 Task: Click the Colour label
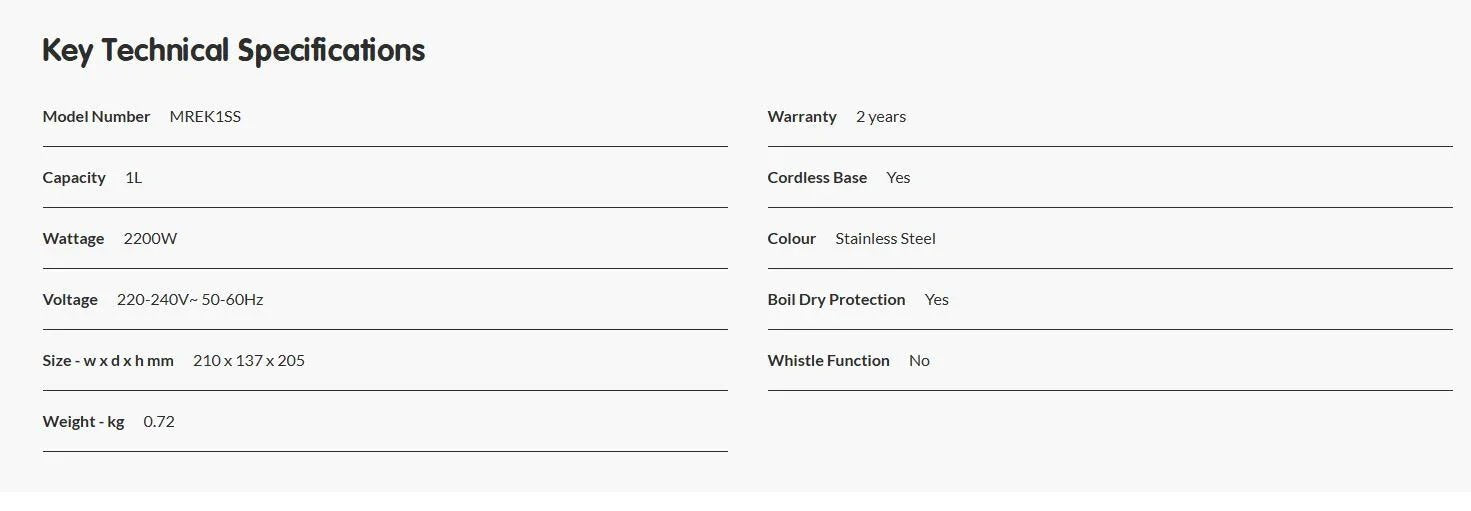click(x=792, y=238)
